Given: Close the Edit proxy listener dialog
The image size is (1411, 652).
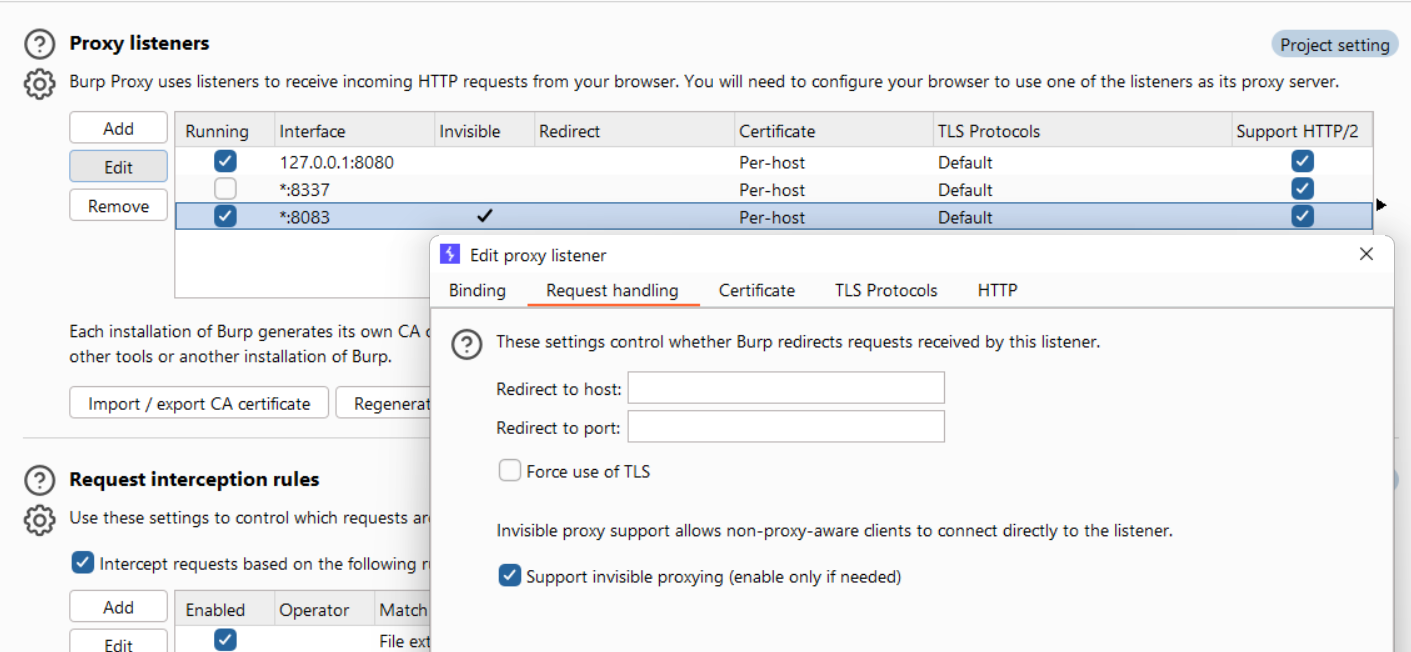Looking at the screenshot, I should [1366, 255].
